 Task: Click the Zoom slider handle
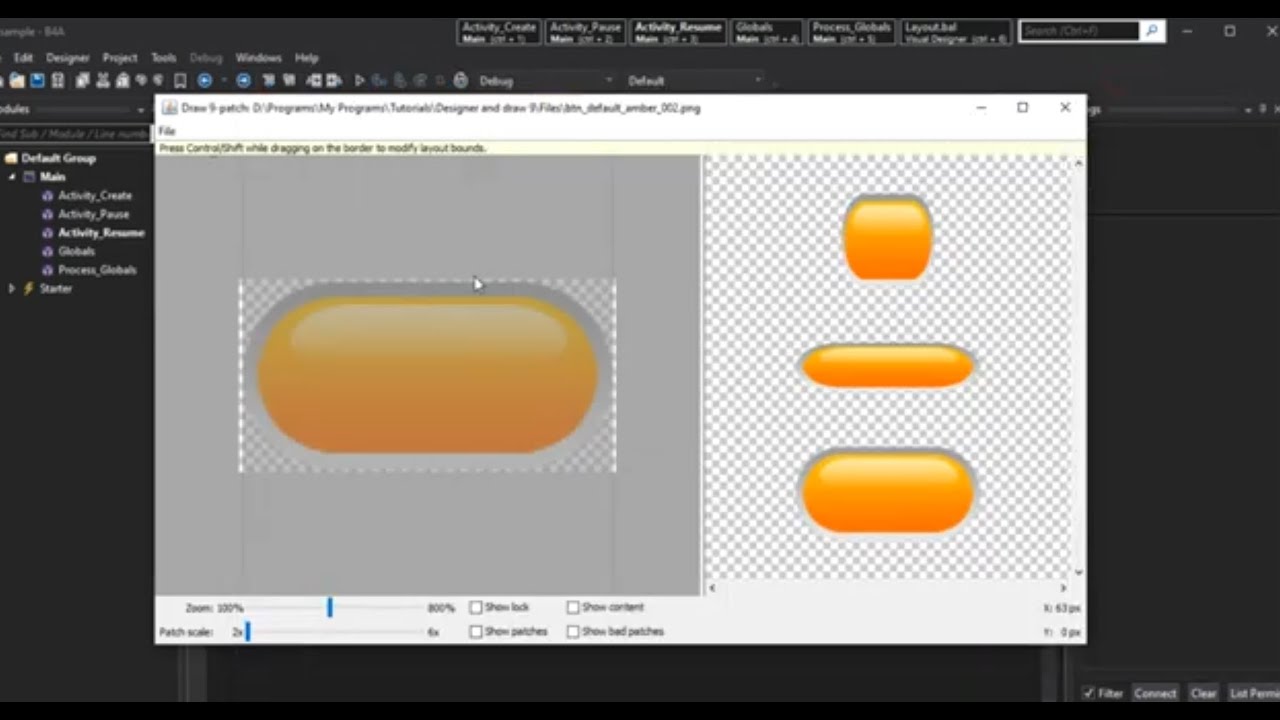coord(329,607)
